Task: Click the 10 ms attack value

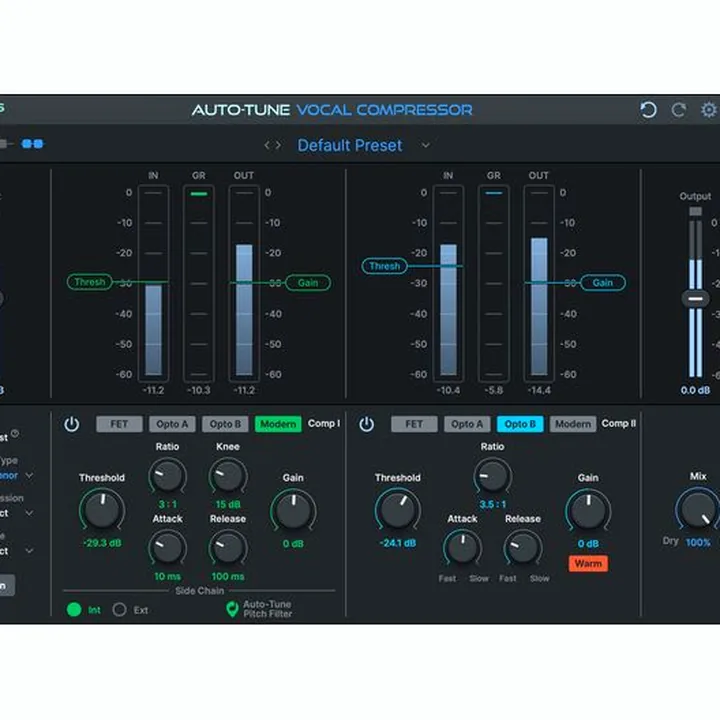Action: [168, 576]
